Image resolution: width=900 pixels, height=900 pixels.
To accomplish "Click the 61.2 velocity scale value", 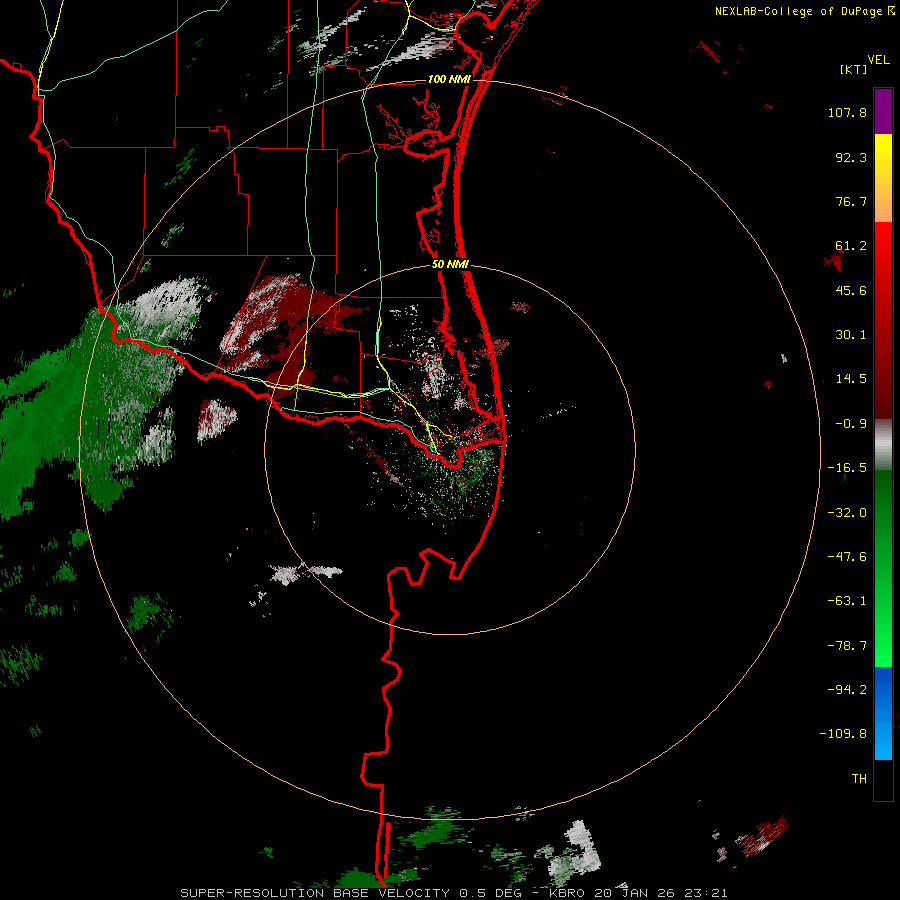I will click(851, 246).
